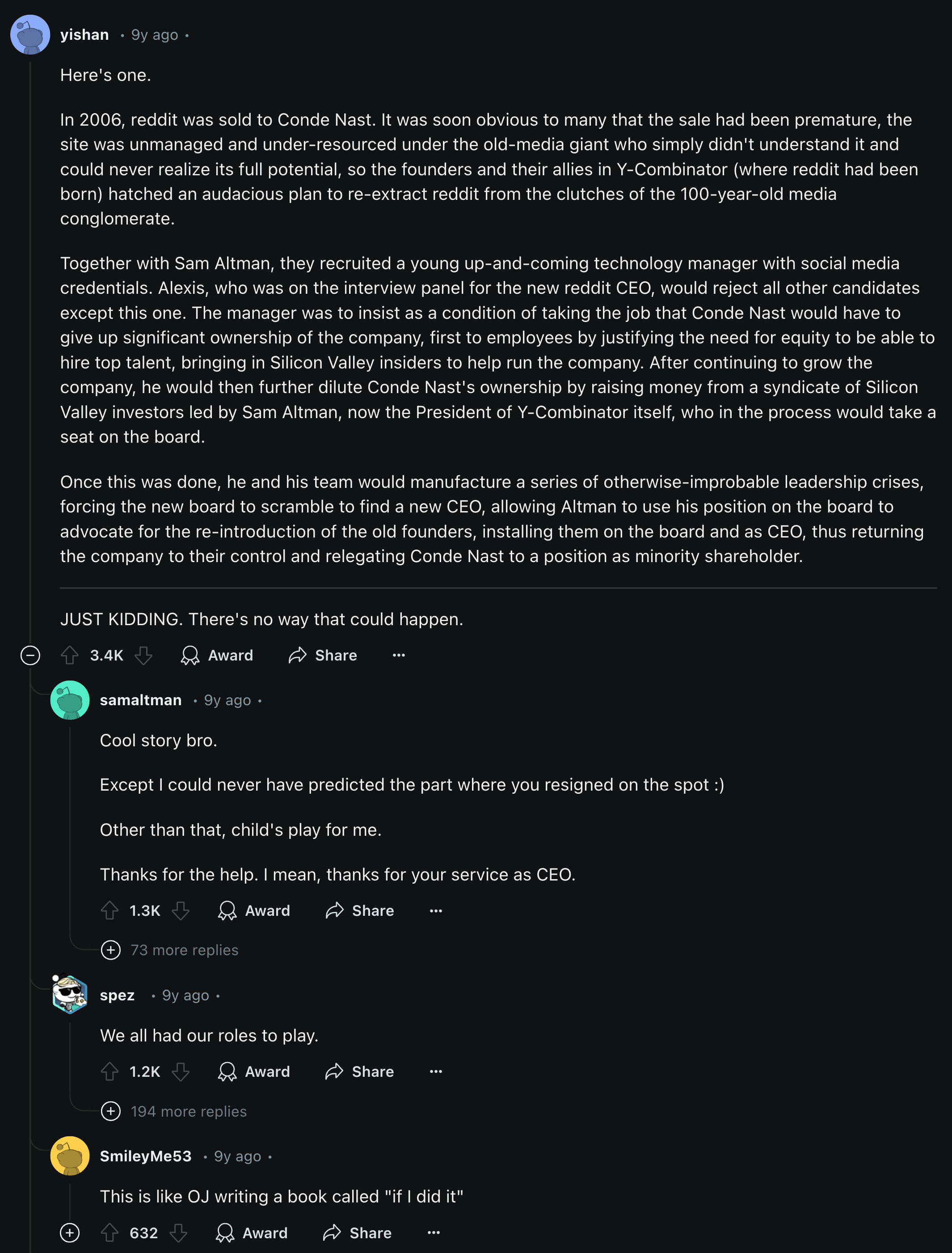This screenshot has width=952, height=1253.
Task: Share spez's comment
Action: point(359,1071)
